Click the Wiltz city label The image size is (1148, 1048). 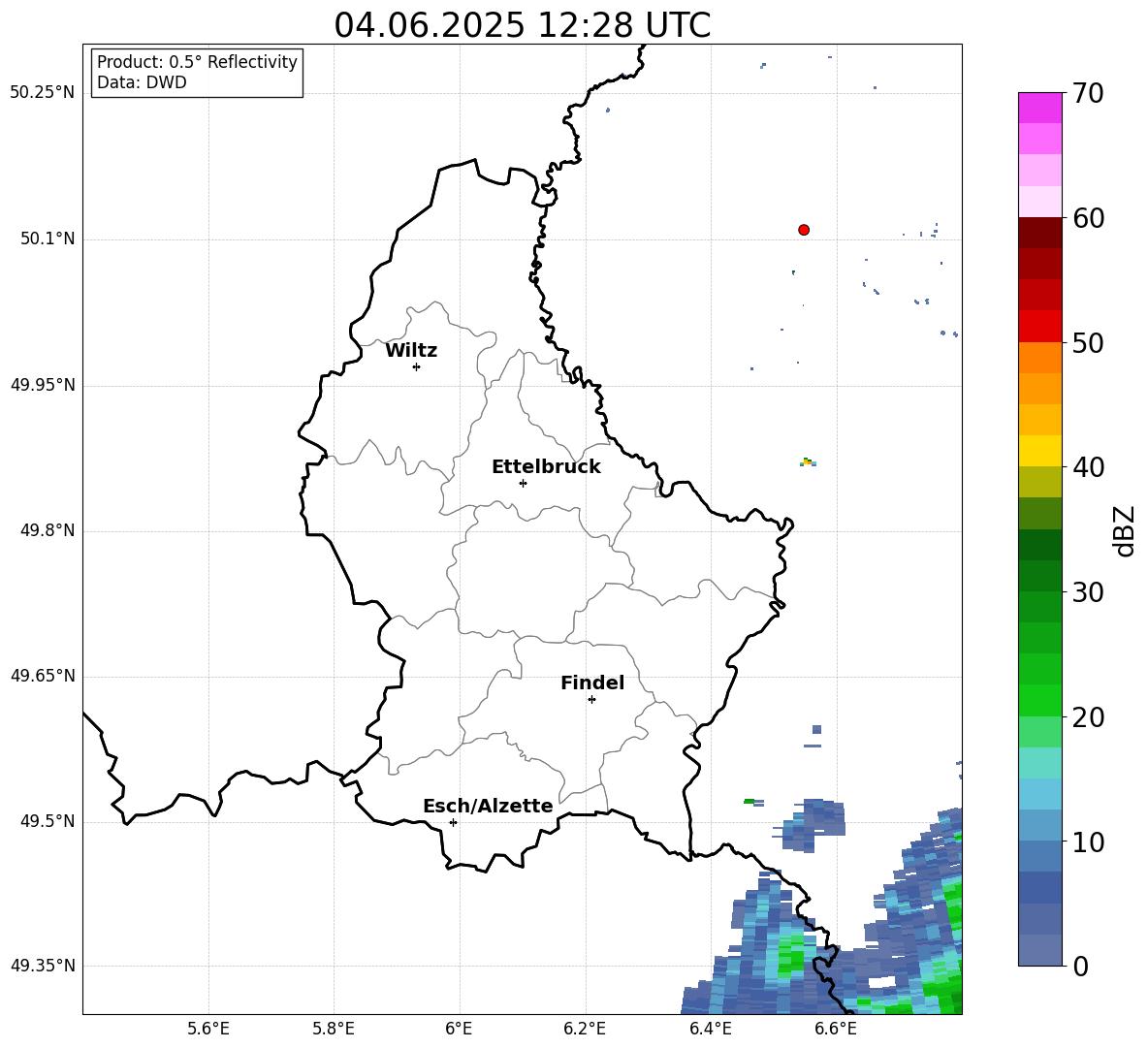[x=411, y=351]
